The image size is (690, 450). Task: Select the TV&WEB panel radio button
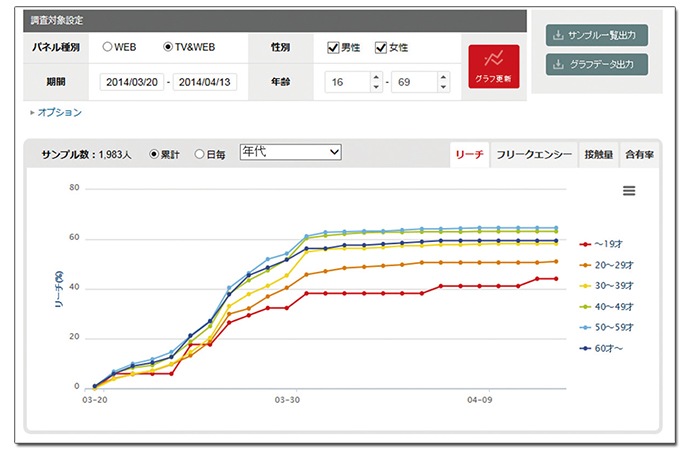pos(168,47)
